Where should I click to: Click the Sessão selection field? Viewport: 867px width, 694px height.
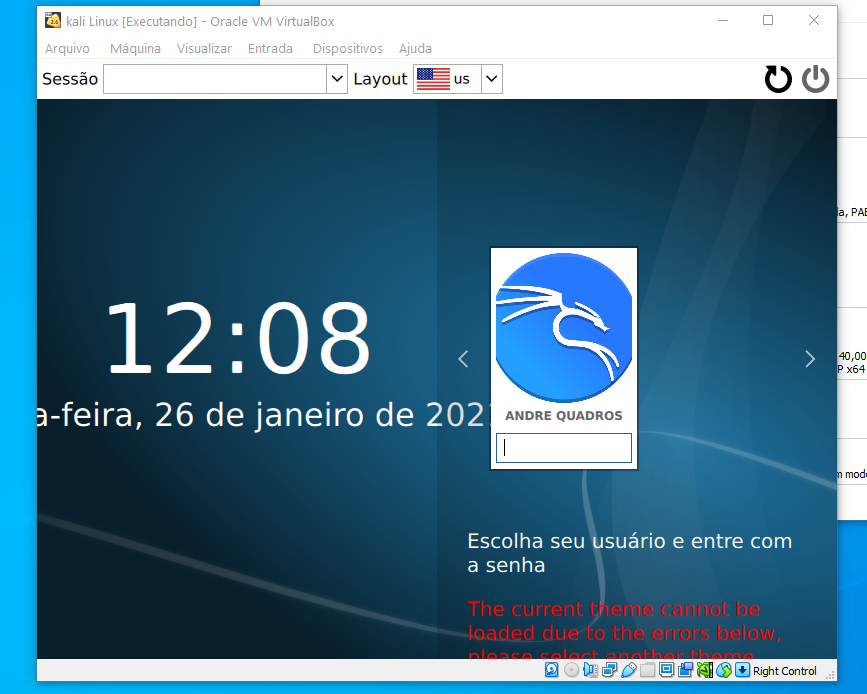coord(215,79)
